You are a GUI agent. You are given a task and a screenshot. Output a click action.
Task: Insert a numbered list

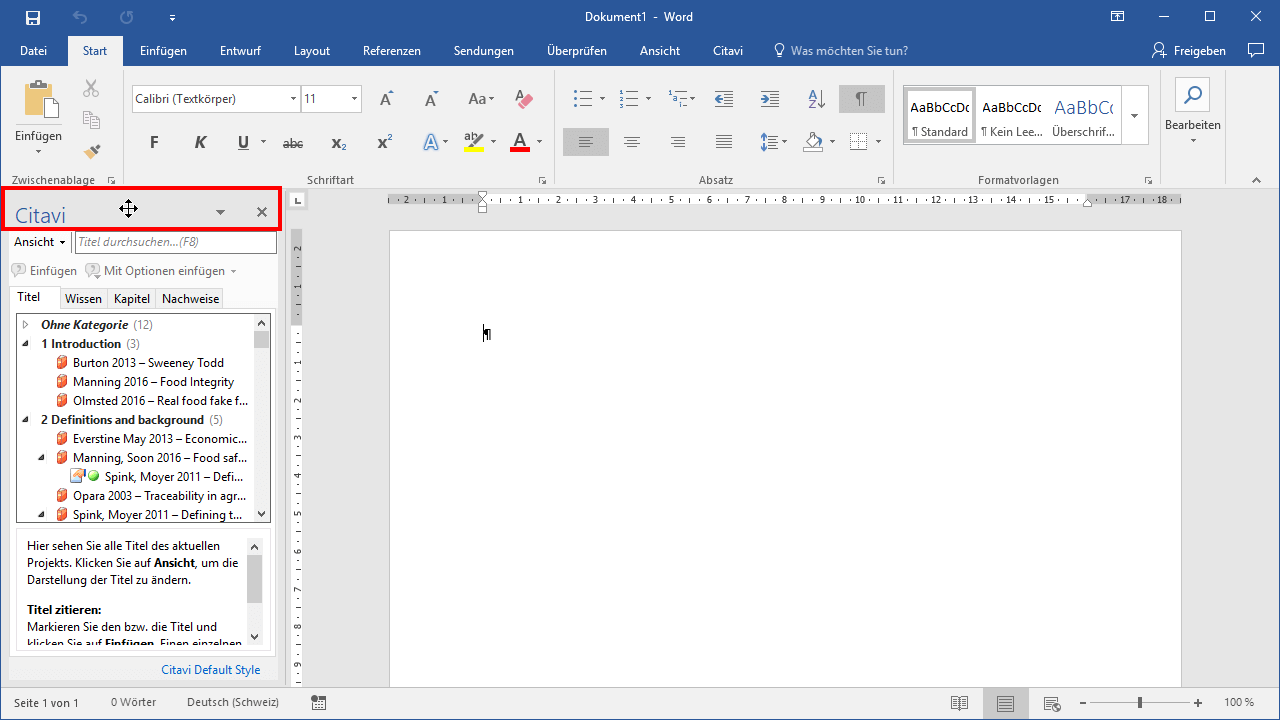629,99
